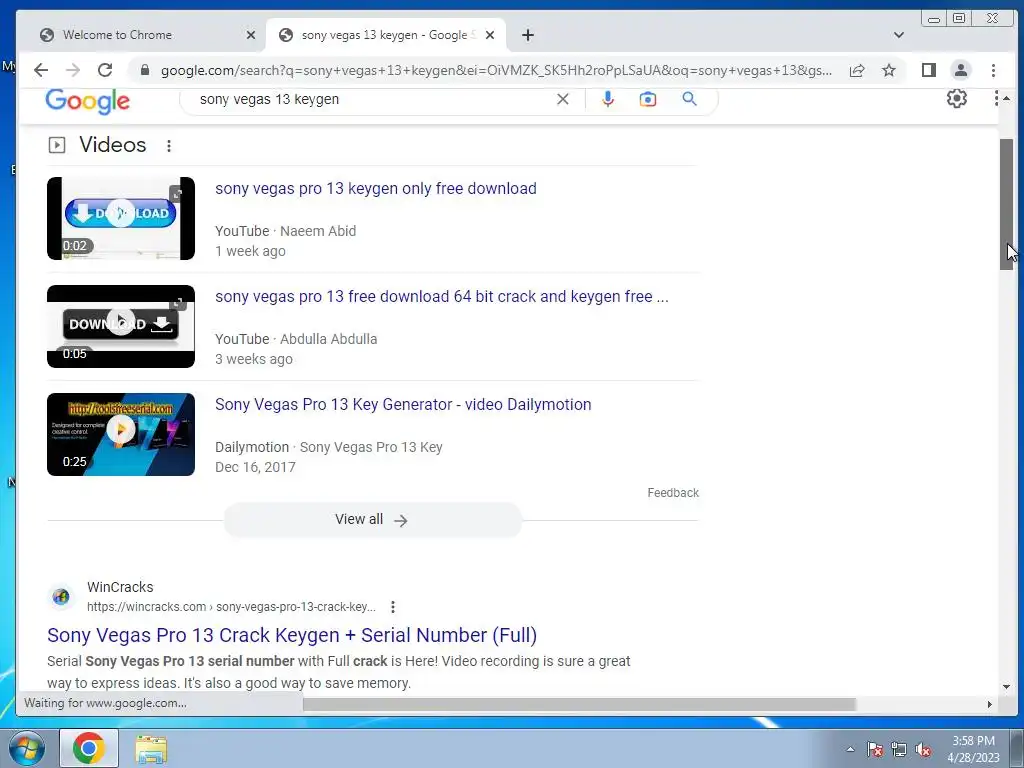Click View all videos button
The image size is (1024, 768).
pyautogui.click(x=372, y=520)
